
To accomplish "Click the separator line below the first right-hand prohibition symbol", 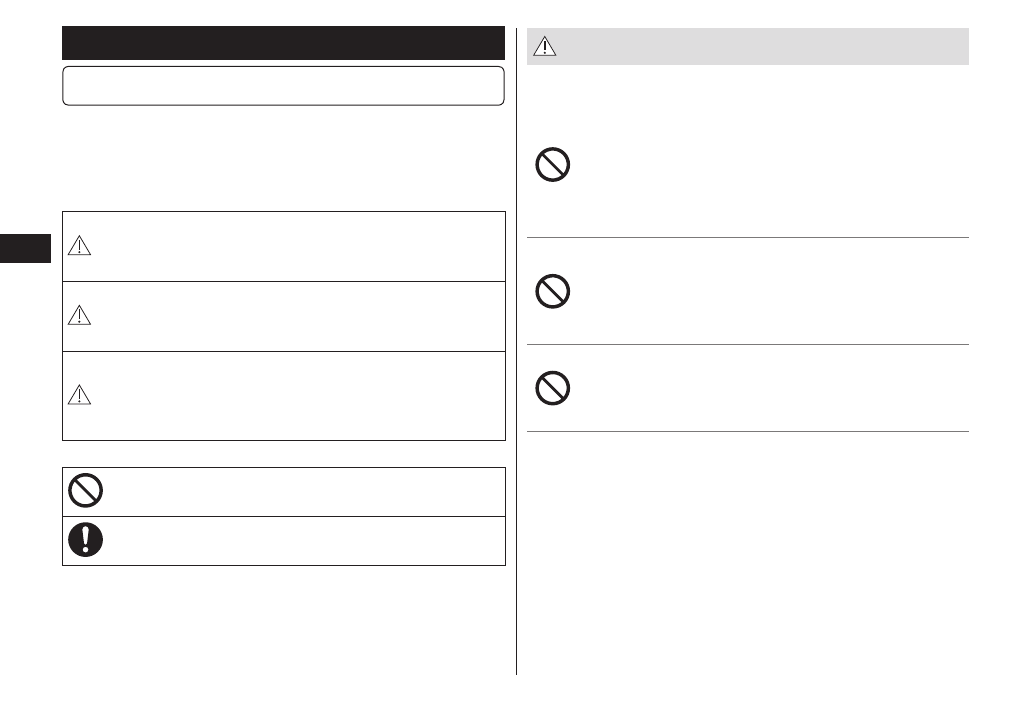I will 748,238.
